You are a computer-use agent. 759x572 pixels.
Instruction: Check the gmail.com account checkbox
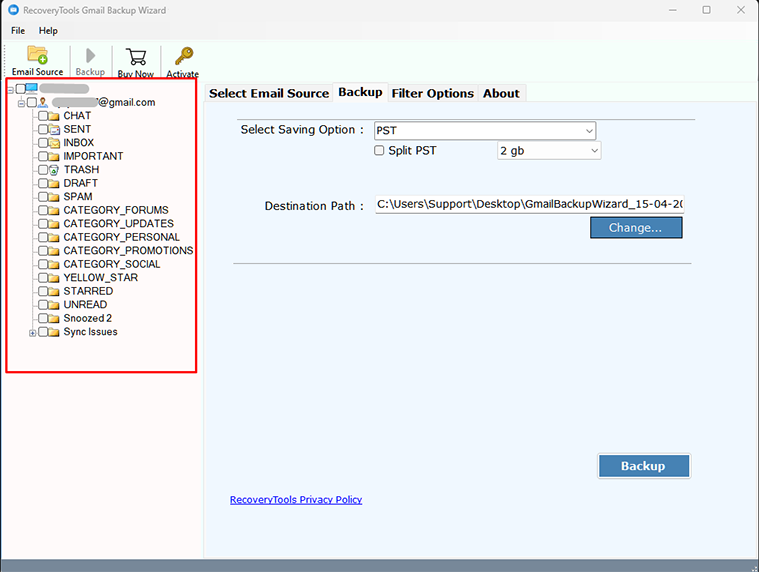pyautogui.click(x=32, y=102)
